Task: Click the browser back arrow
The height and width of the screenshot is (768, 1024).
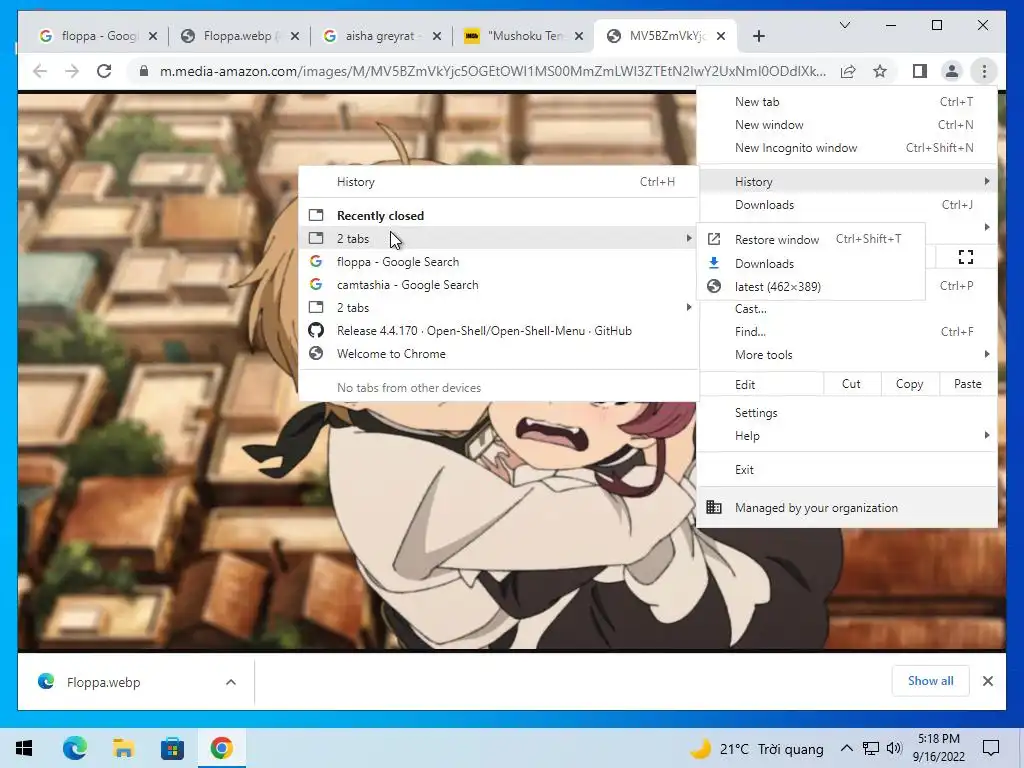Action: tap(40, 71)
